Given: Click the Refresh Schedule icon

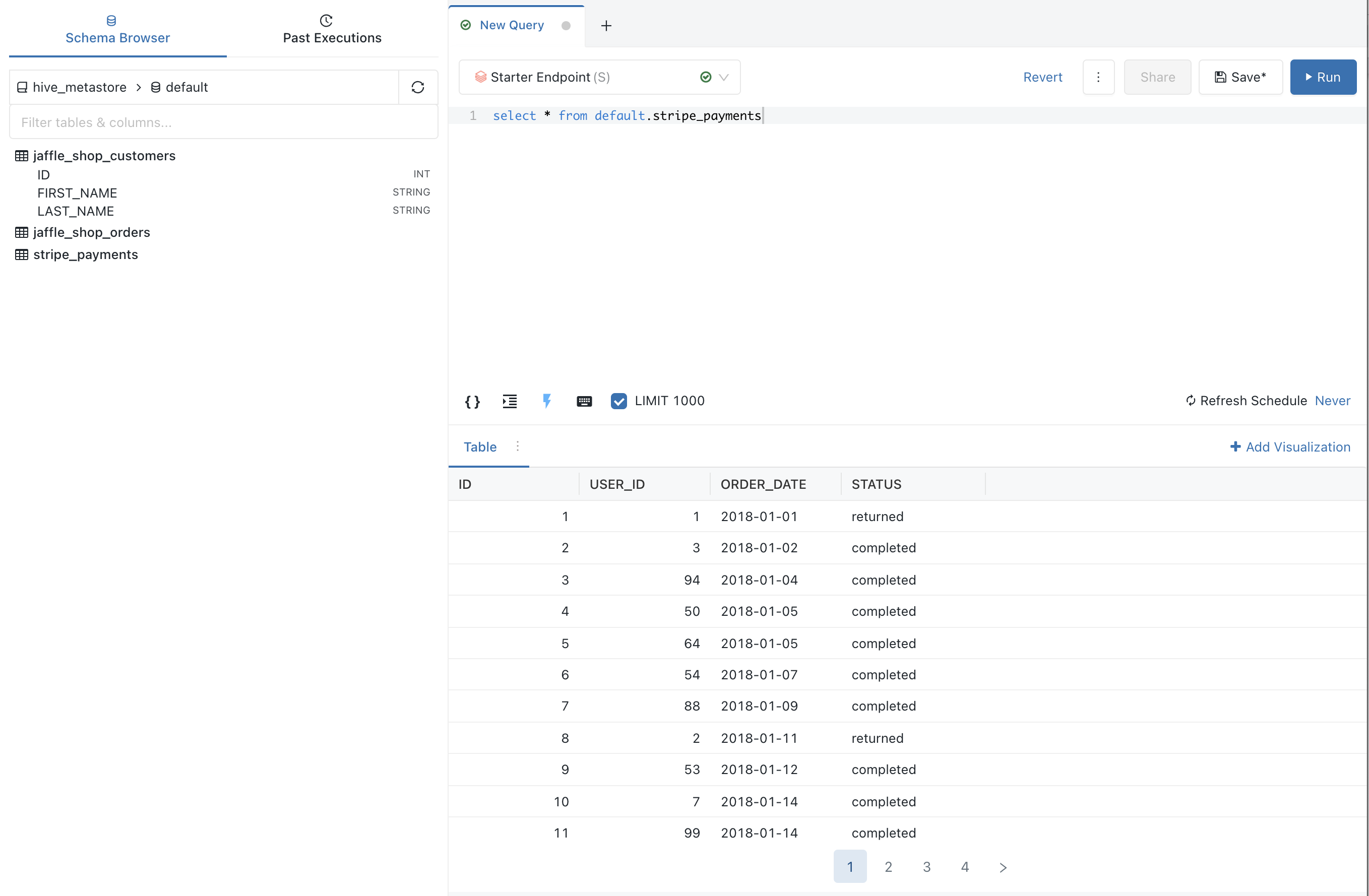Looking at the screenshot, I should point(1190,400).
